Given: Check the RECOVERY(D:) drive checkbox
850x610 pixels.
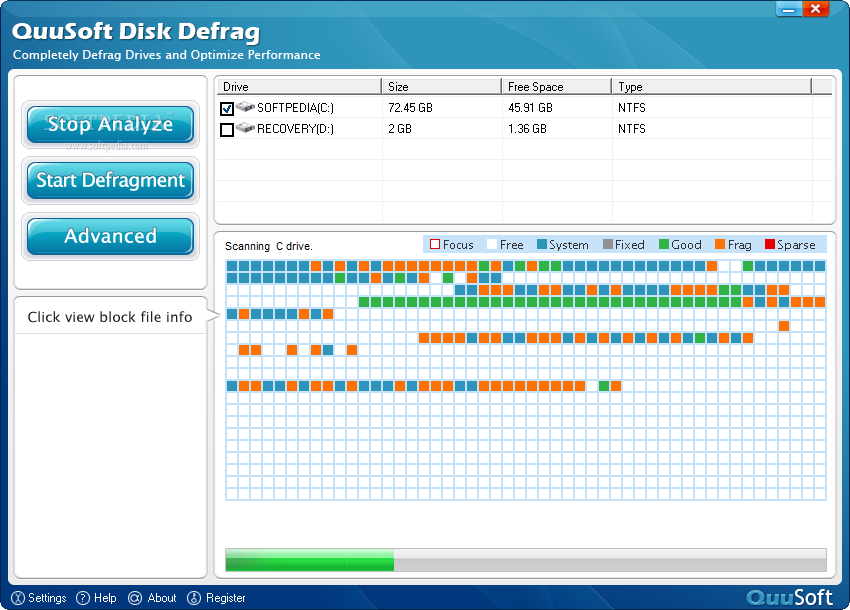Looking at the screenshot, I should (x=227, y=130).
